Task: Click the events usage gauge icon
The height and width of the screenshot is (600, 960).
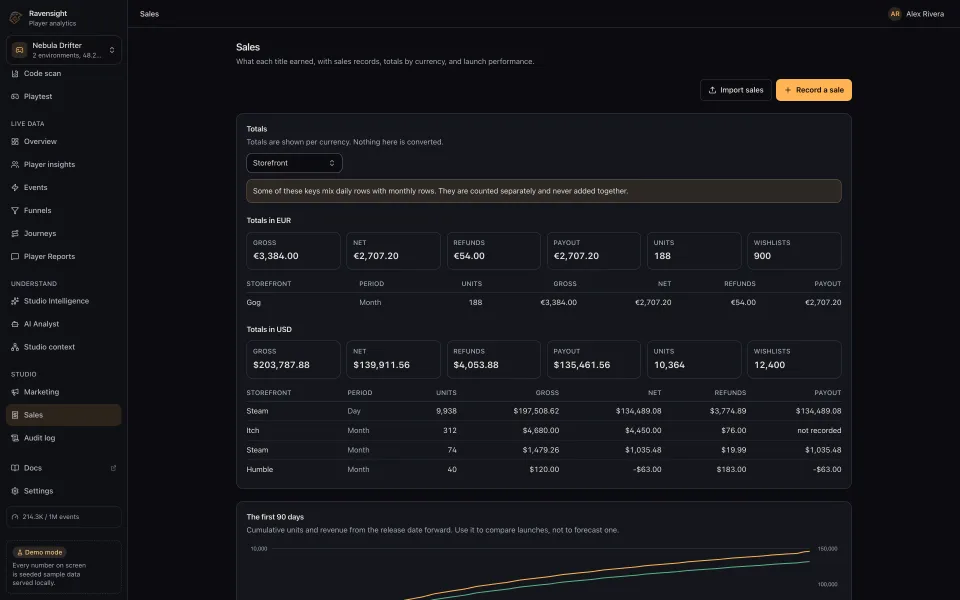Action: [15, 517]
